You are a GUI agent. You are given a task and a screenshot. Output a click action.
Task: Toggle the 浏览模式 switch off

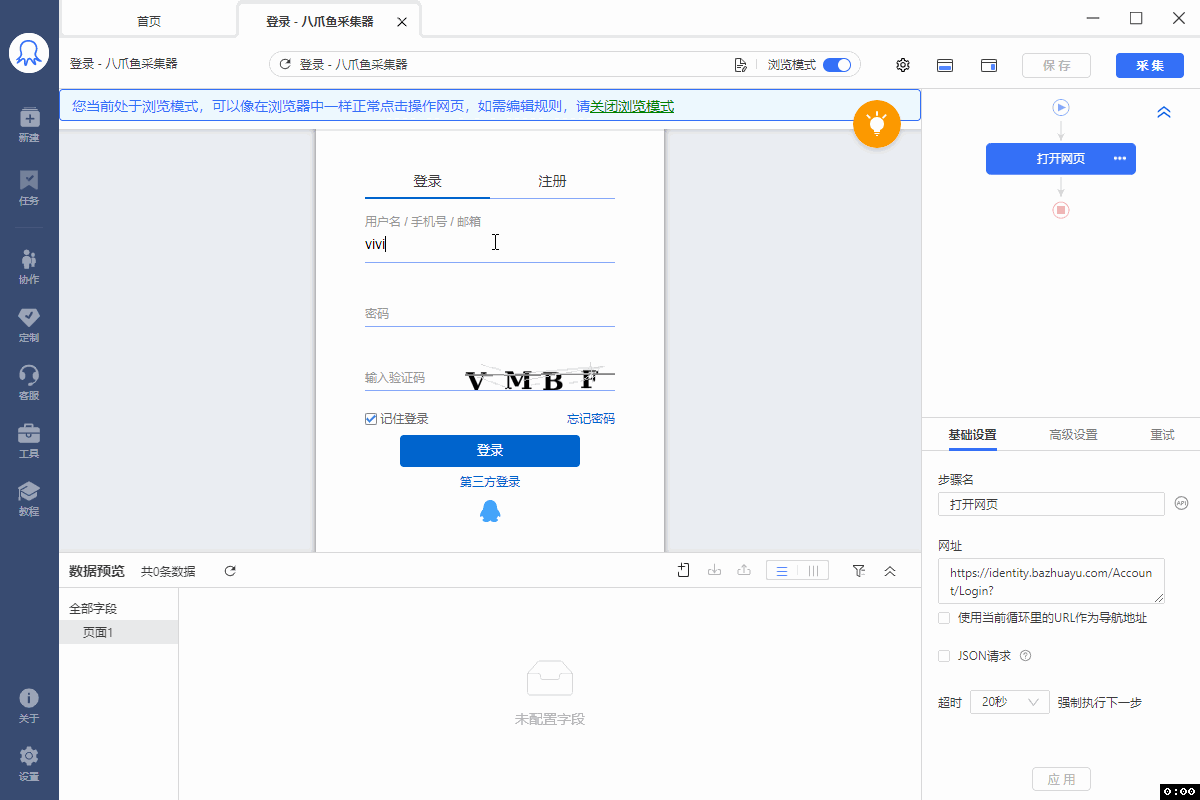(837, 65)
